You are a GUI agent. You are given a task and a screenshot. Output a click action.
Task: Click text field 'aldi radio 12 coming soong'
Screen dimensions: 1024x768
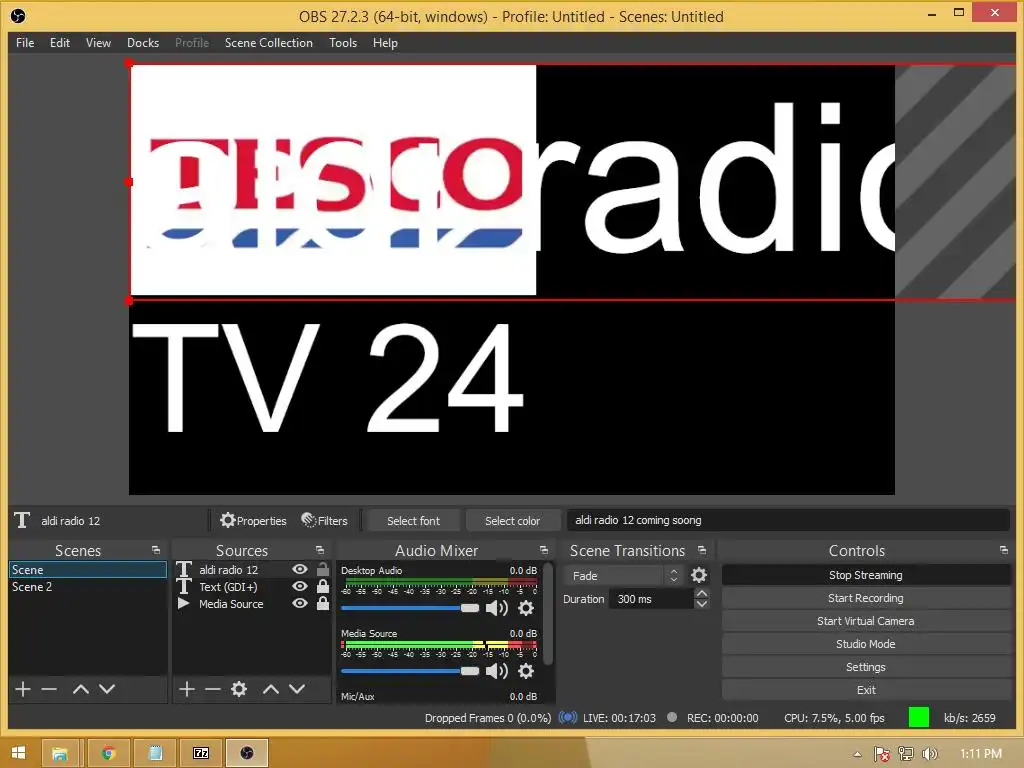(788, 520)
